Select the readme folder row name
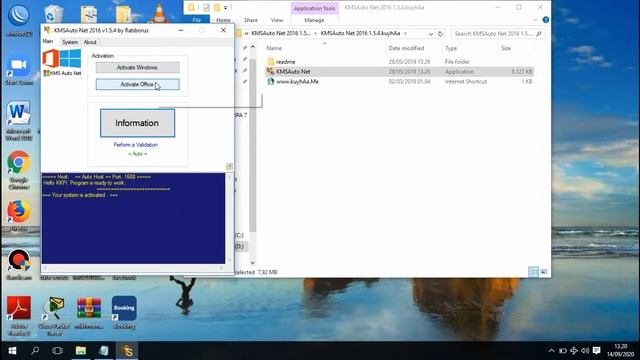 point(286,62)
